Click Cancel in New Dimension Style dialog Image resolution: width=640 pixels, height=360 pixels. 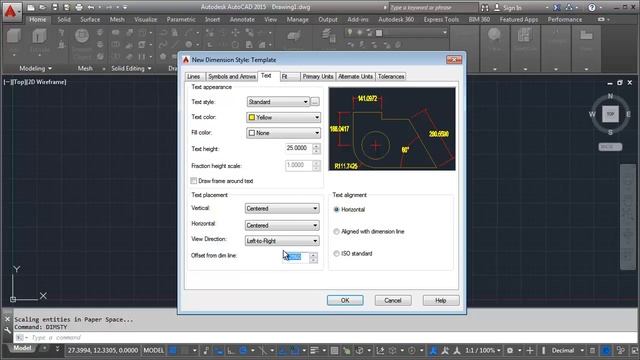pos(393,300)
